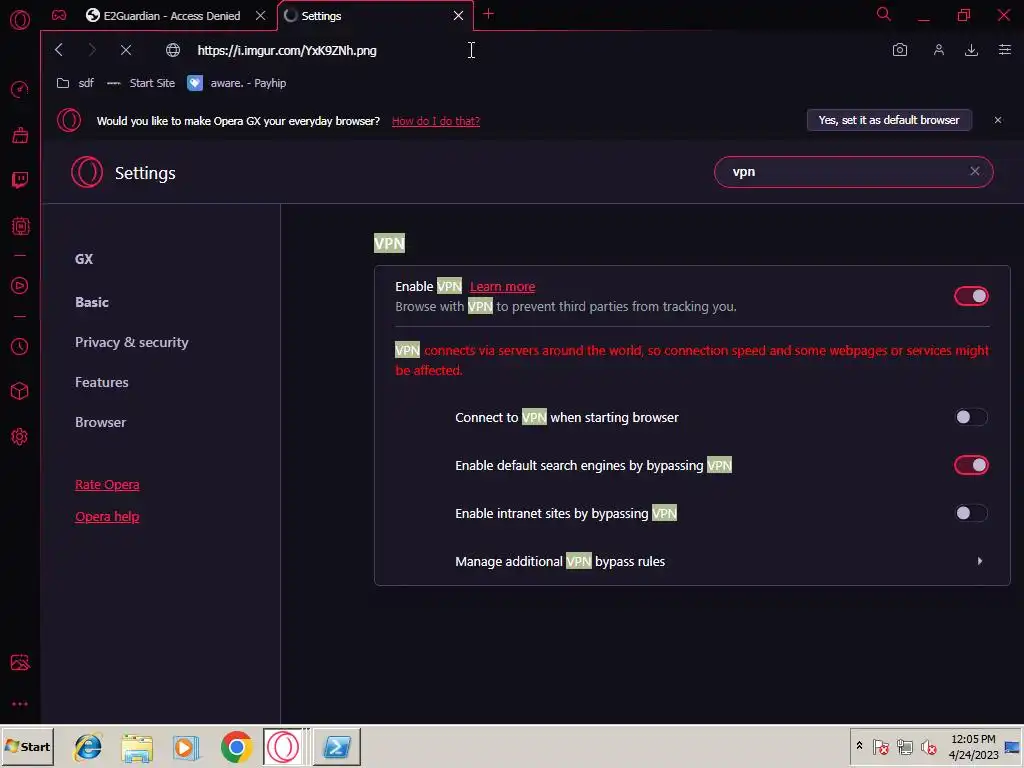
Task: Open History clock sidebar icon
Action: [x=20, y=346]
